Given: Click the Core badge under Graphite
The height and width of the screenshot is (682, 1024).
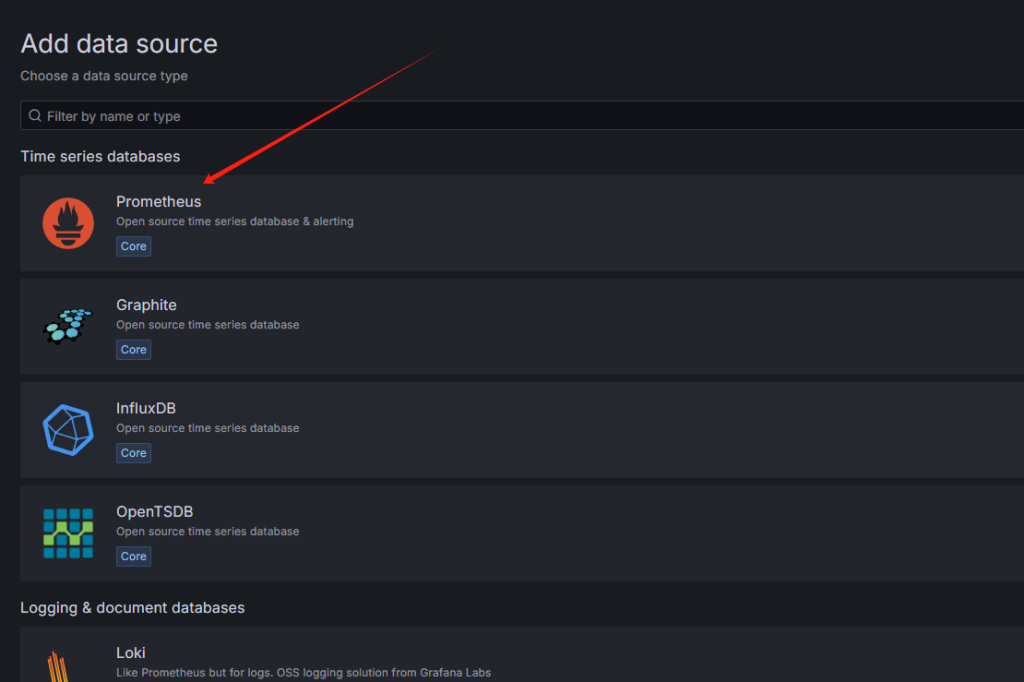Looking at the screenshot, I should click(133, 349).
